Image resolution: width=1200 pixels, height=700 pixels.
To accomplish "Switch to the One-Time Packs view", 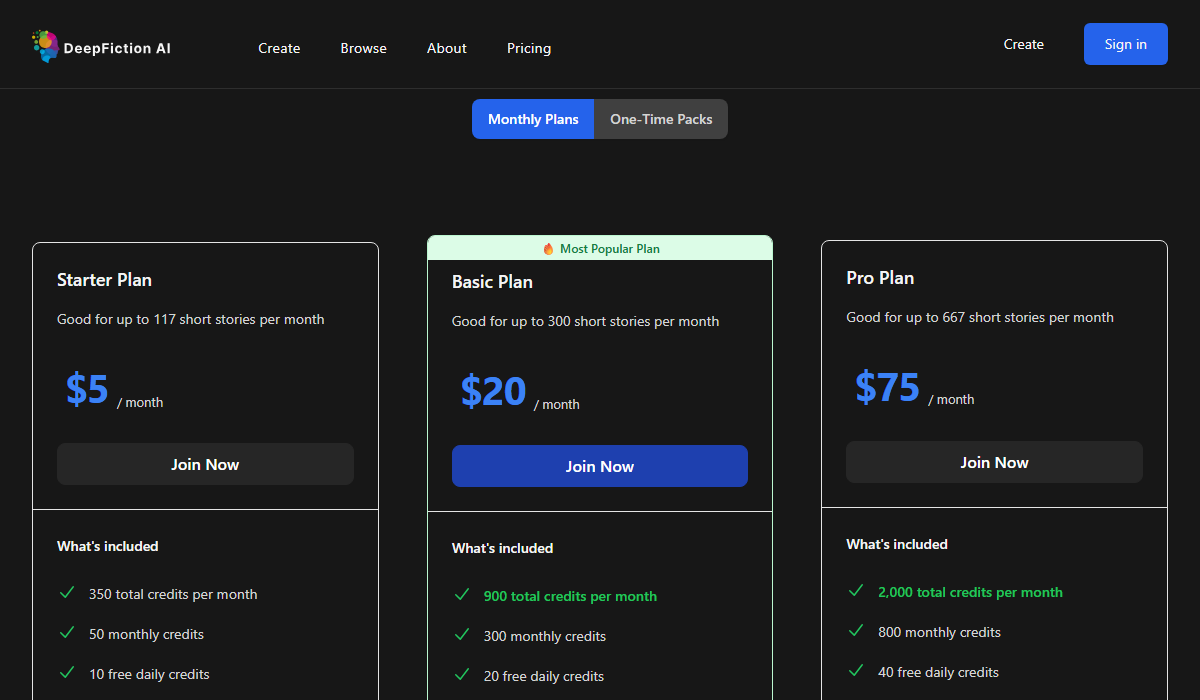I will click(661, 118).
